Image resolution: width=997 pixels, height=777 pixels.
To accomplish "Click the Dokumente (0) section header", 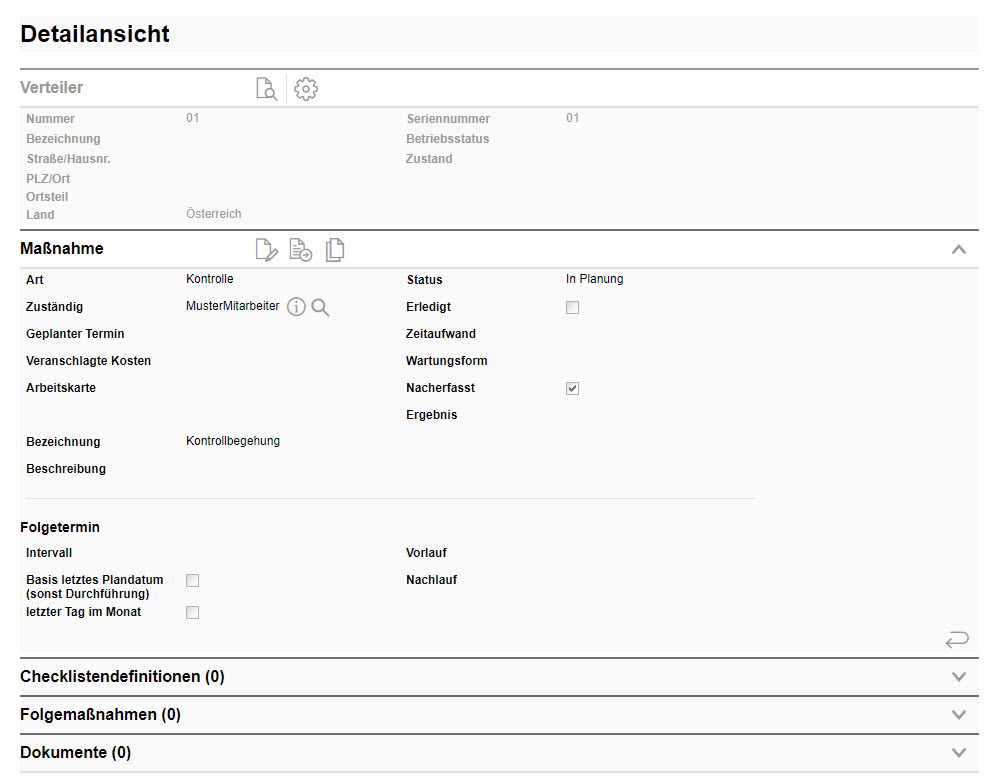I will point(76,753).
